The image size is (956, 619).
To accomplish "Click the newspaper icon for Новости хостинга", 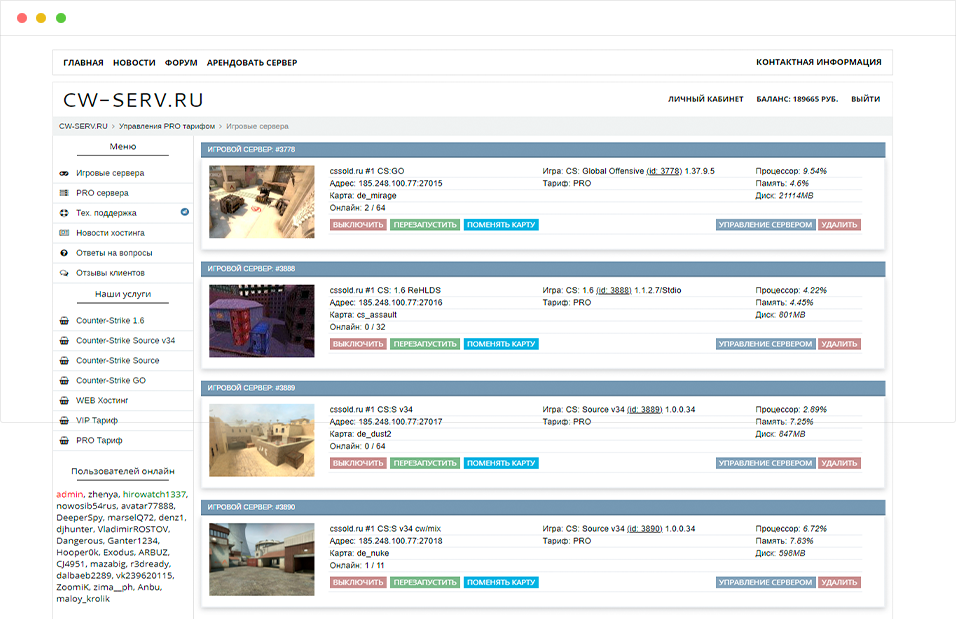I will click(65, 233).
